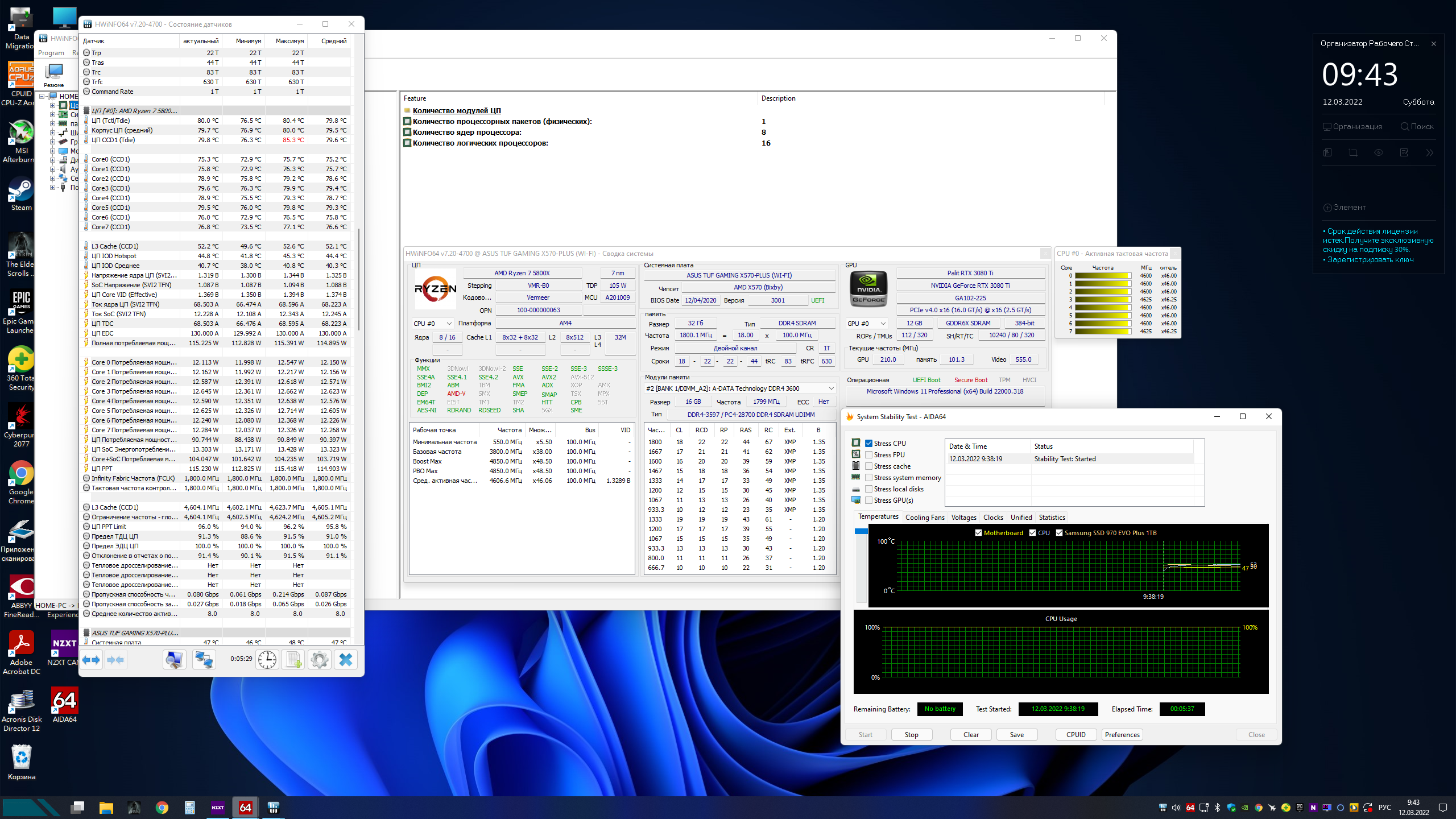This screenshot has width=1456, height=819.
Task: Click the blue X icon in the sensors toolbar
Action: coord(345,660)
